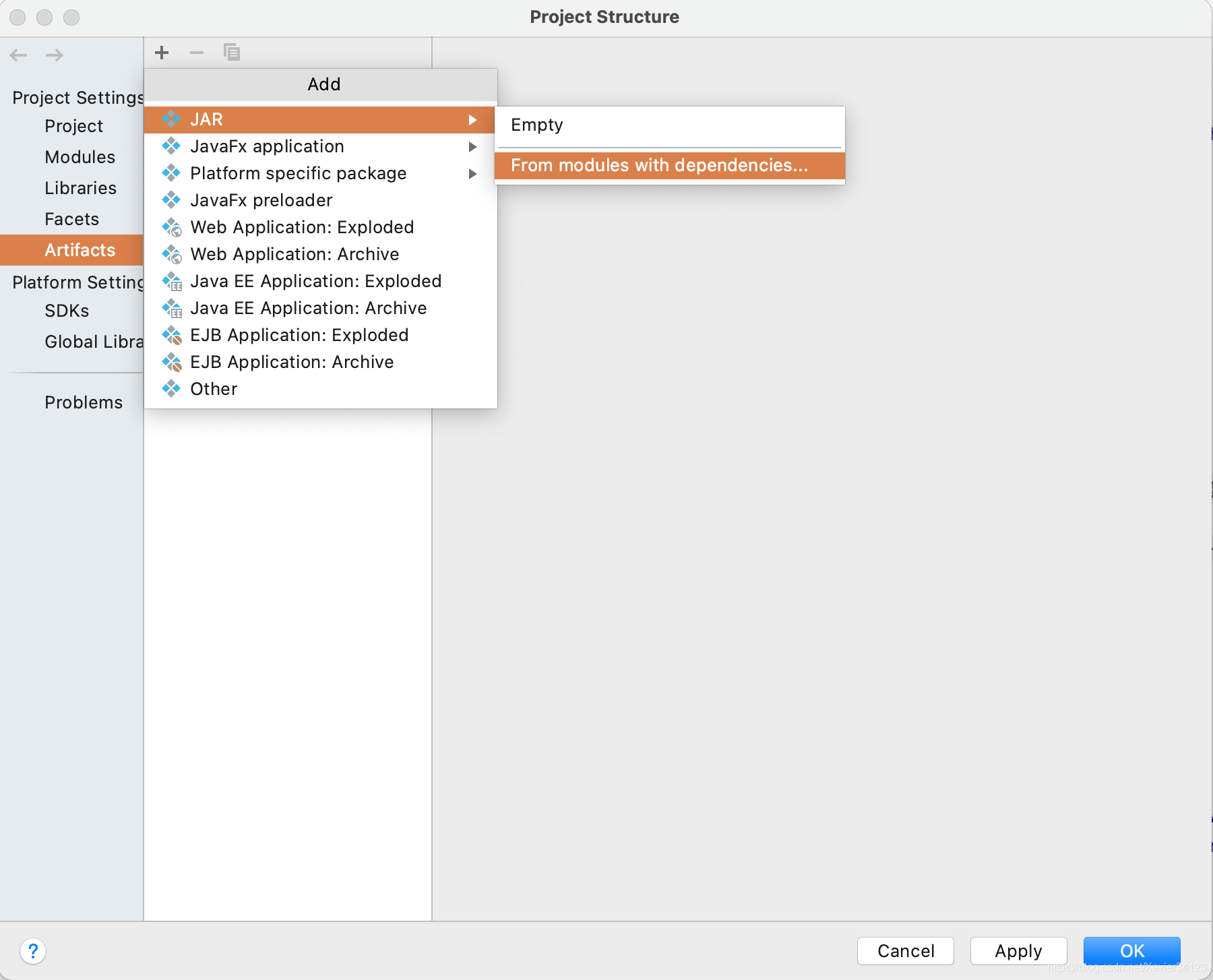Open Facets settings in sidebar
Viewport: 1213px width, 980px height.
point(71,219)
